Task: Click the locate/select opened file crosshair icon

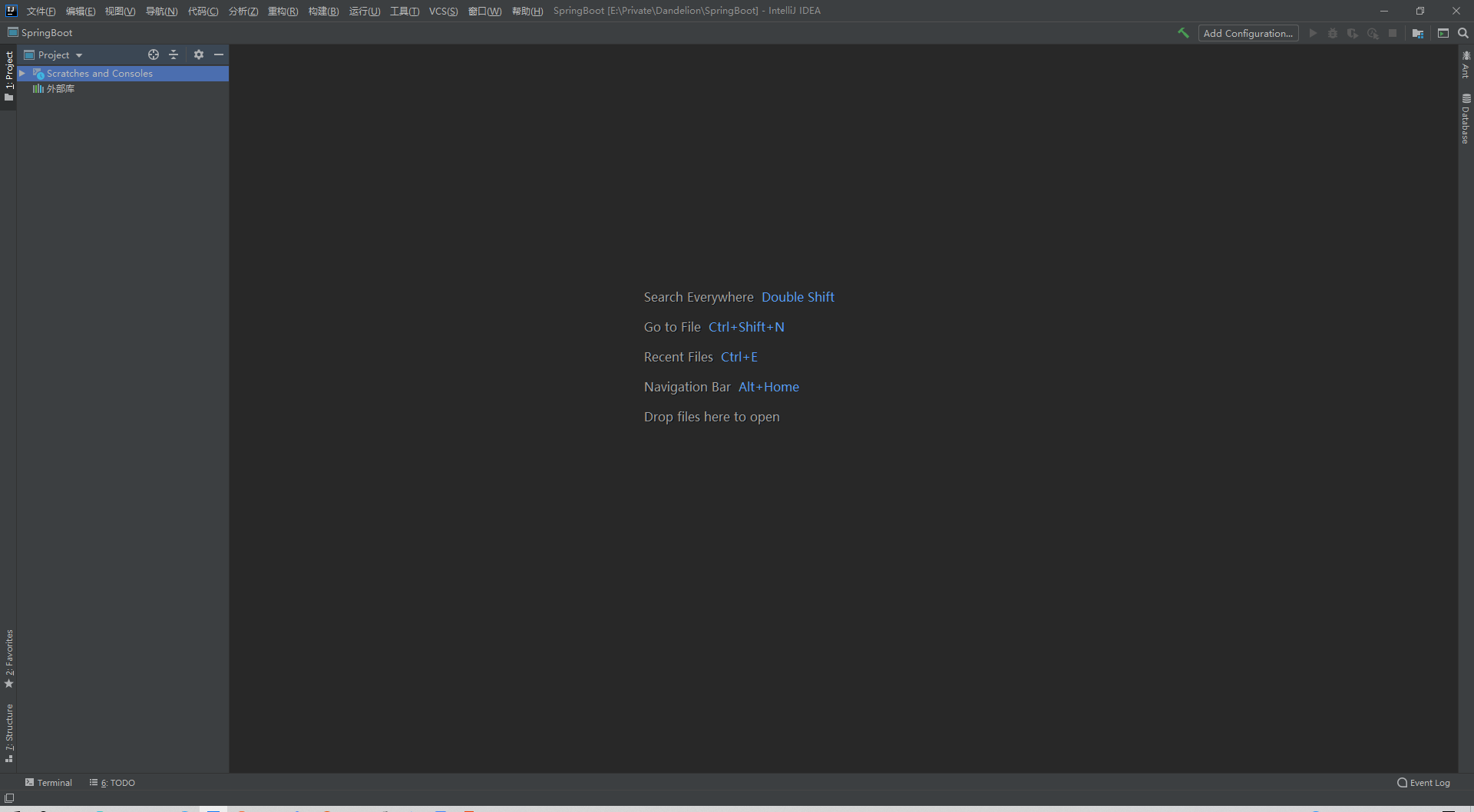Action: tap(154, 54)
